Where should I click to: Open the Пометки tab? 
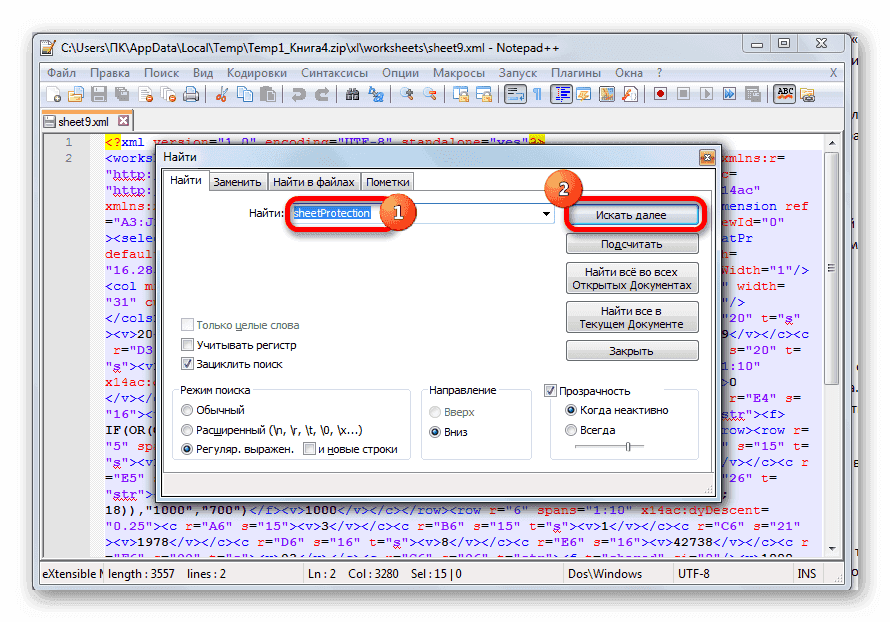[388, 182]
